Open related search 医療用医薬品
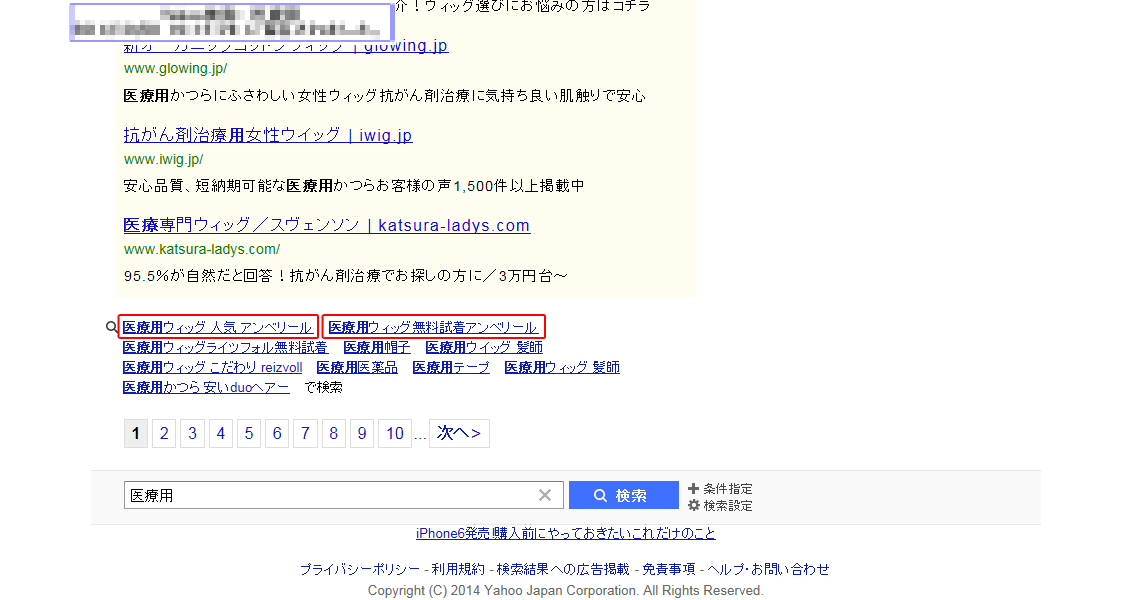Viewport: 1130px width, 600px height. [357, 367]
